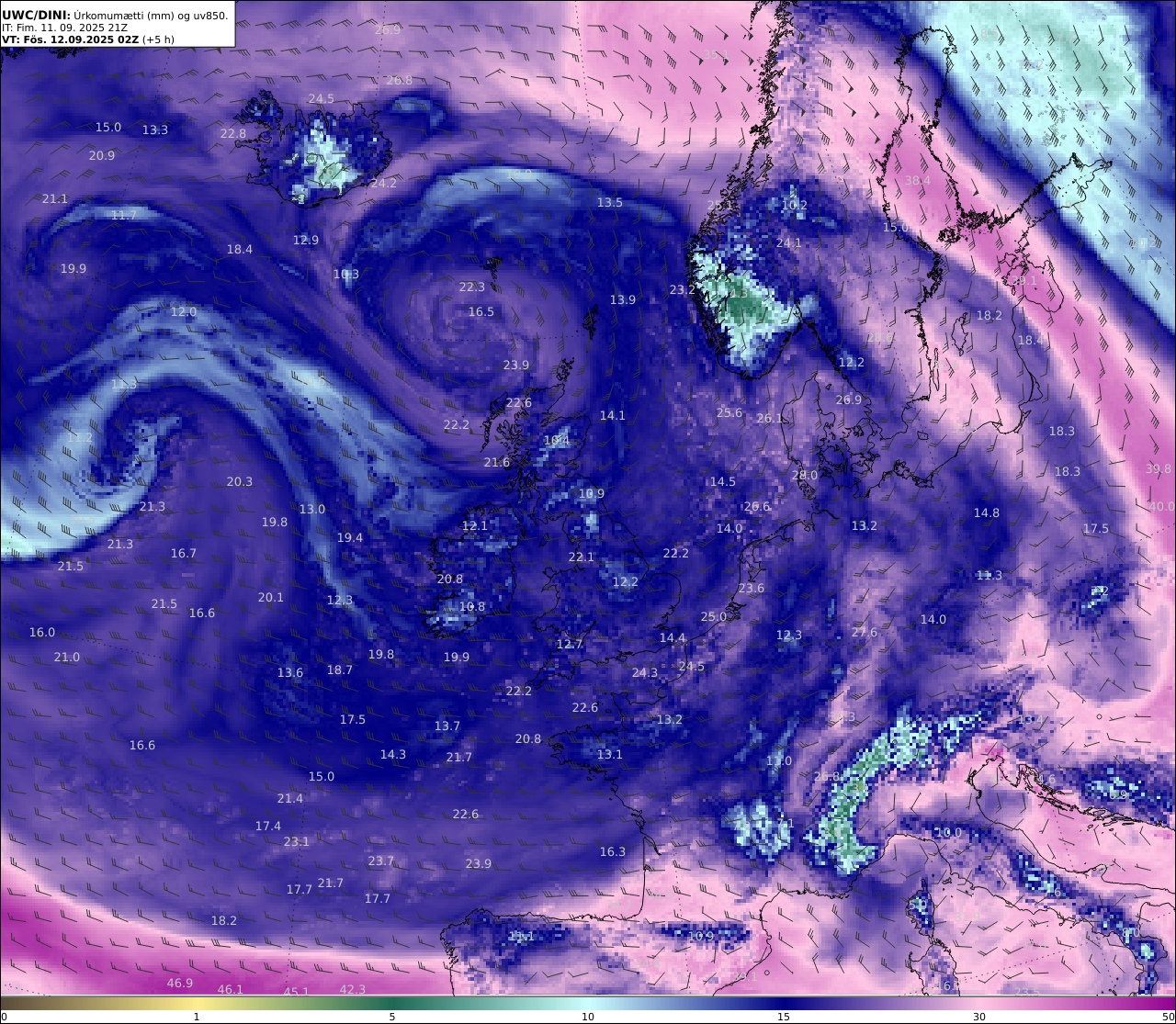
Task: Click the map value 20.3
Action: coord(240,482)
